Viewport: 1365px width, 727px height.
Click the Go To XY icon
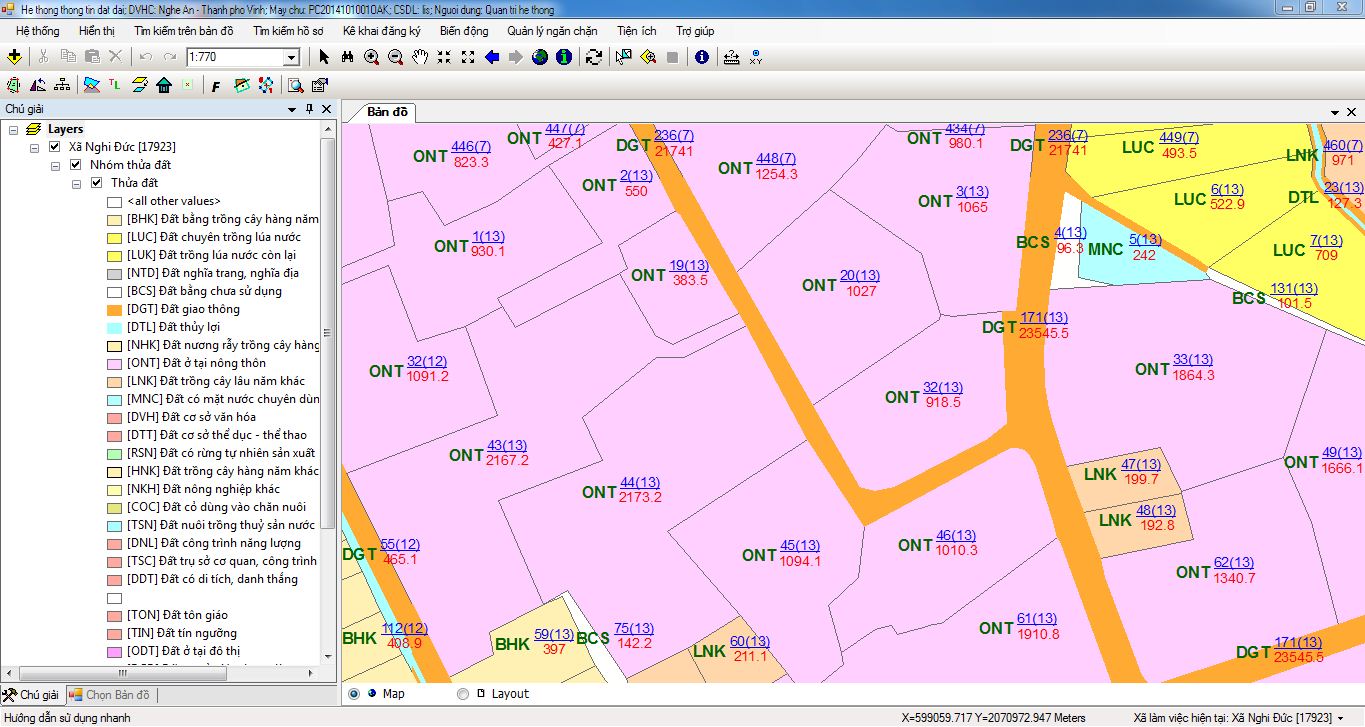tap(756, 57)
